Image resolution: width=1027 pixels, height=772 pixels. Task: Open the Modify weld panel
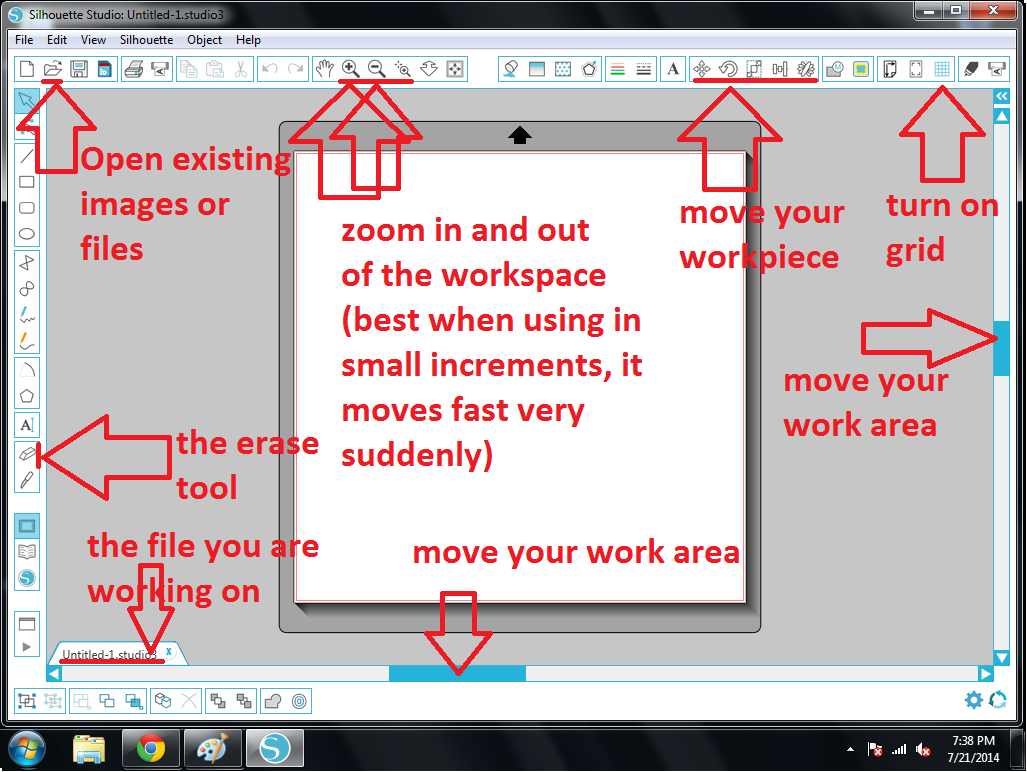(834, 69)
